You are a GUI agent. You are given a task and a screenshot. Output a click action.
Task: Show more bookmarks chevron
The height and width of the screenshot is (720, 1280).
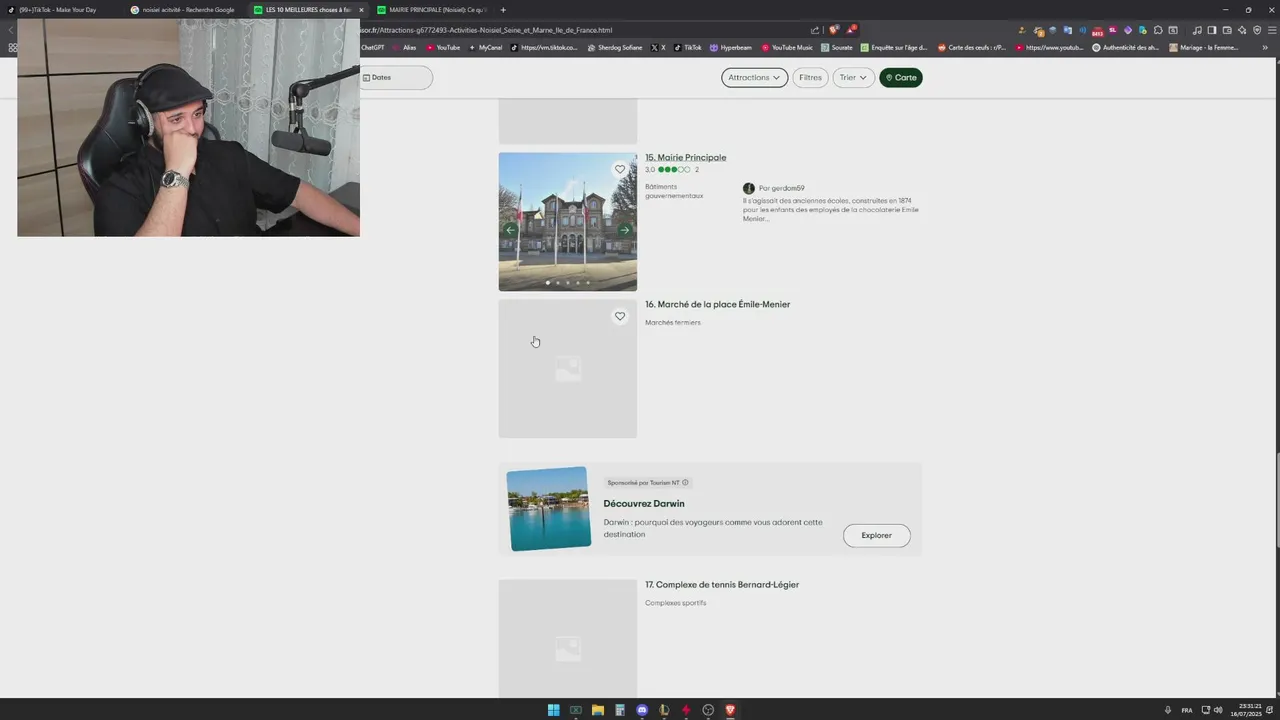[1265, 47]
